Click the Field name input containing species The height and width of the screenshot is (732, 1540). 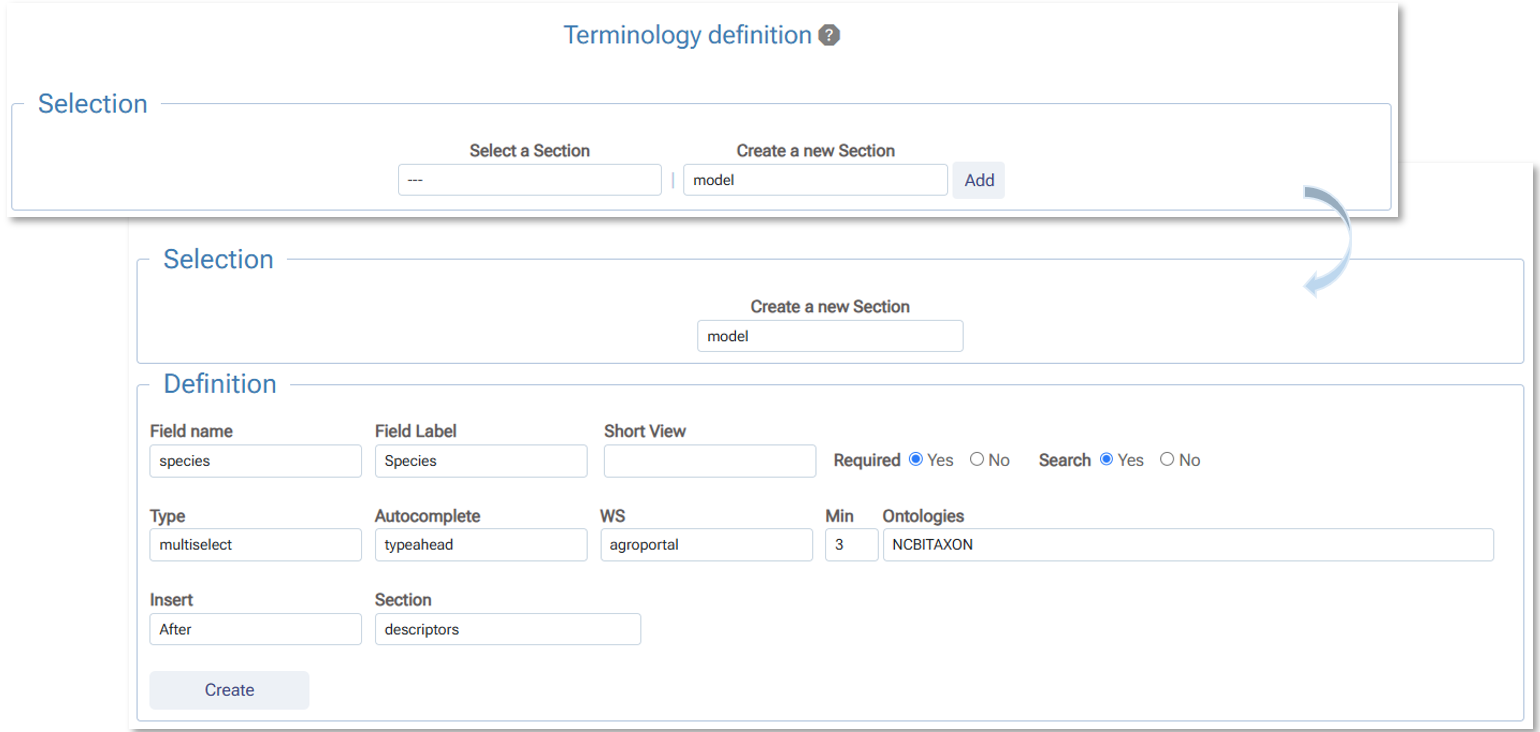coord(255,461)
